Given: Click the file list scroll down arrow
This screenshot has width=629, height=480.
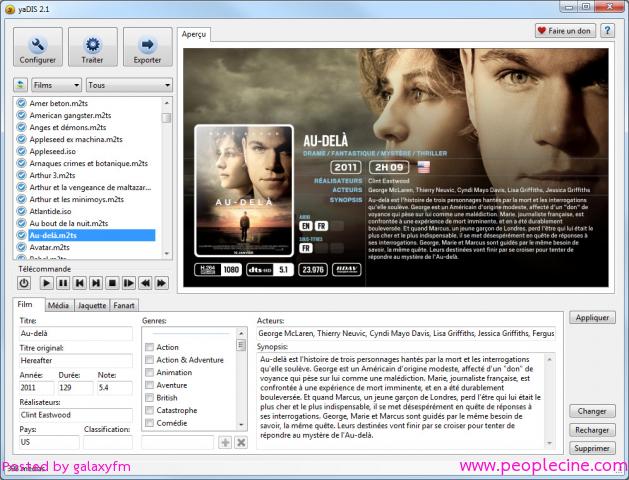Looking at the screenshot, I should pyautogui.click(x=166, y=253).
